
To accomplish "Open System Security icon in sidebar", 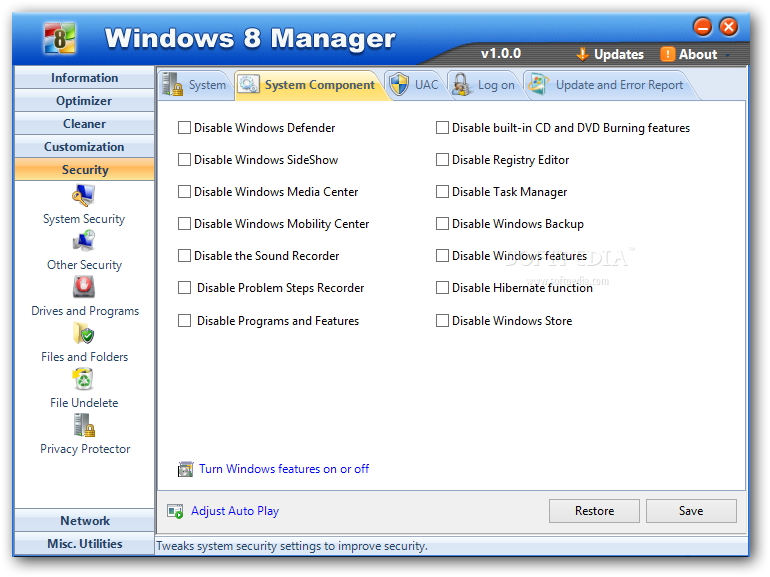I will (83, 195).
